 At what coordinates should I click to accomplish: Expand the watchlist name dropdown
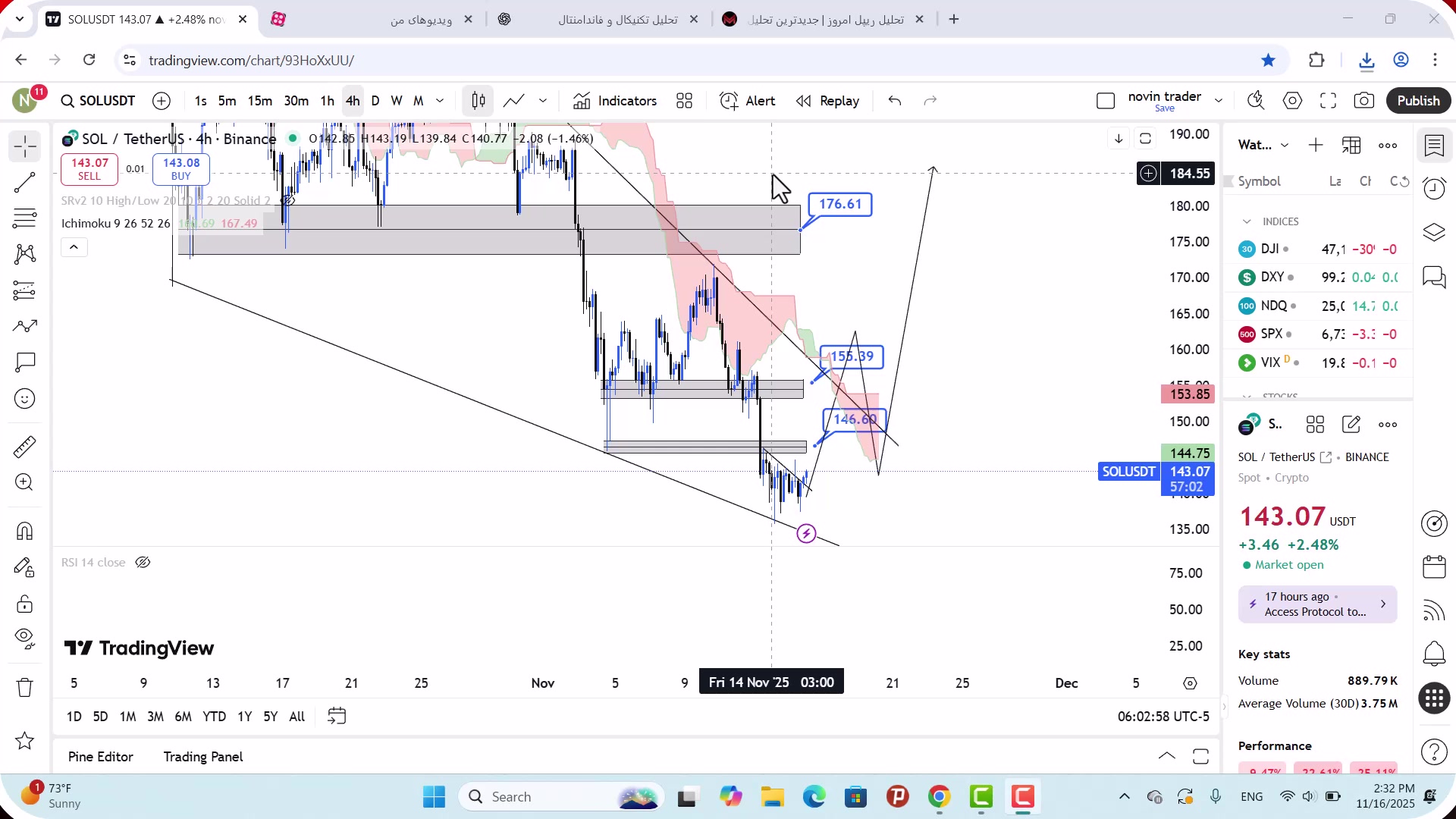[1285, 146]
